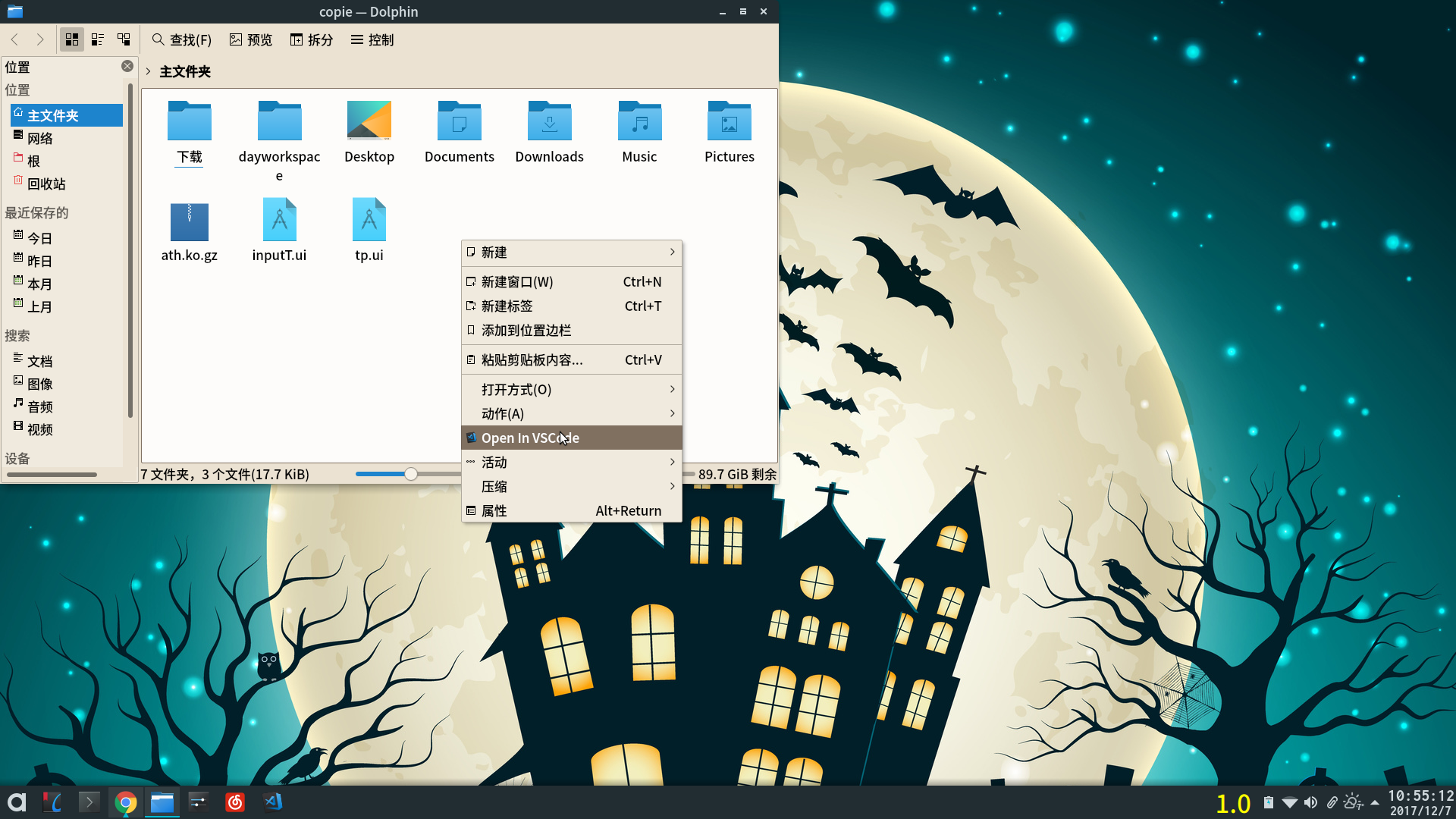Open the application launcher in taskbar
The width and height of the screenshot is (1456, 819).
tap(17, 802)
